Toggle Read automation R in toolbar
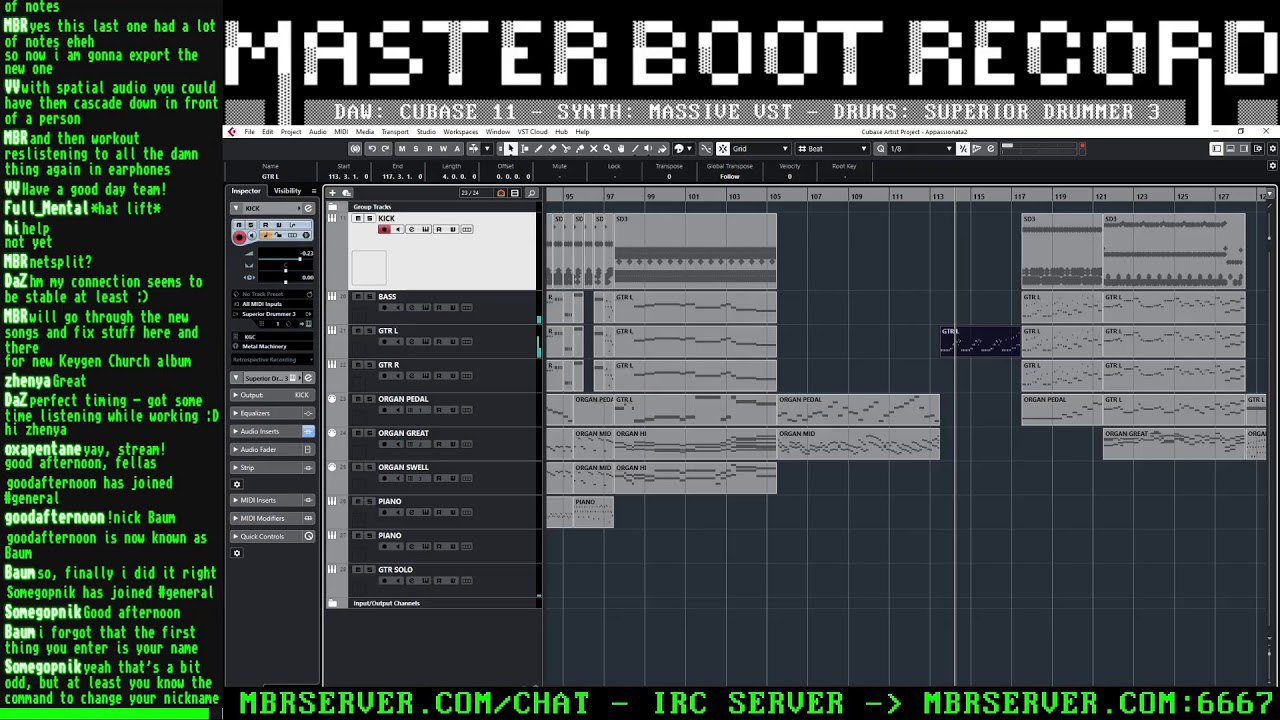Image resolution: width=1280 pixels, height=720 pixels. pyautogui.click(x=429, y=148)
